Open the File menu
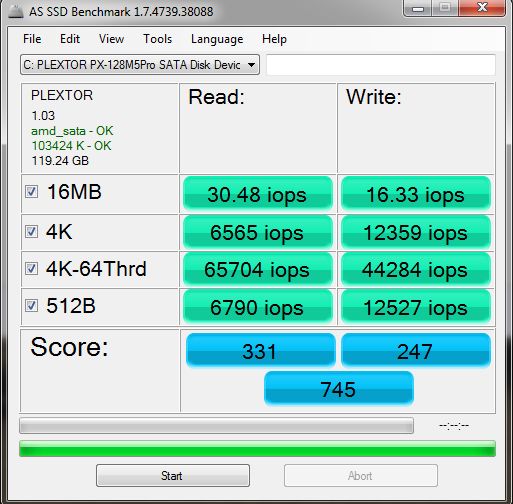 click(32, 39)
